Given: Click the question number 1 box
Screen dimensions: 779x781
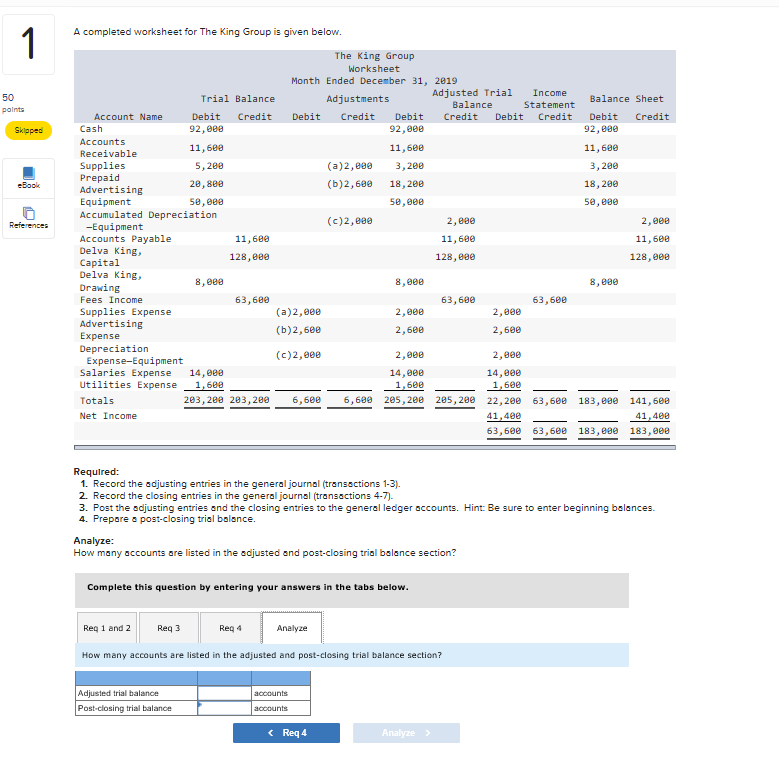Looking at the screenshot, I should [28, 44].
